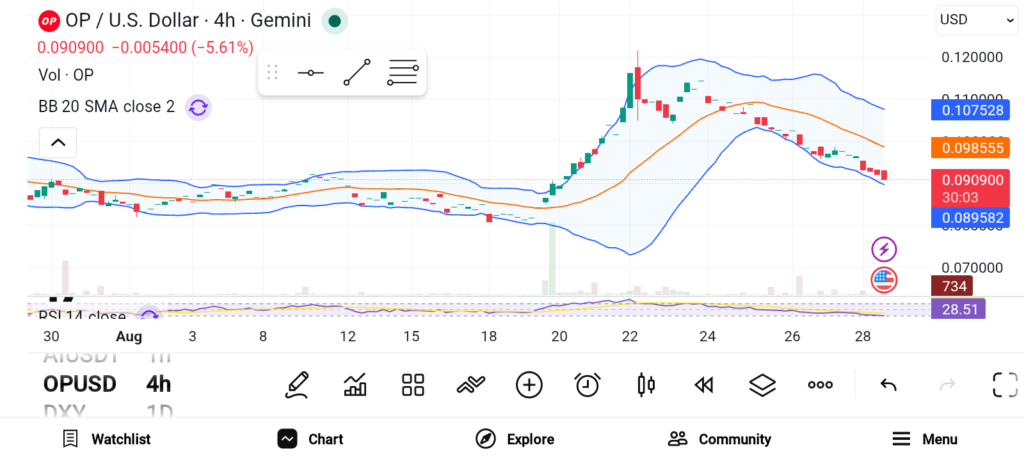Click the -0.005400 (−5.61%) price change
This screenshot has width=1024, height=461.
point(182,48)
